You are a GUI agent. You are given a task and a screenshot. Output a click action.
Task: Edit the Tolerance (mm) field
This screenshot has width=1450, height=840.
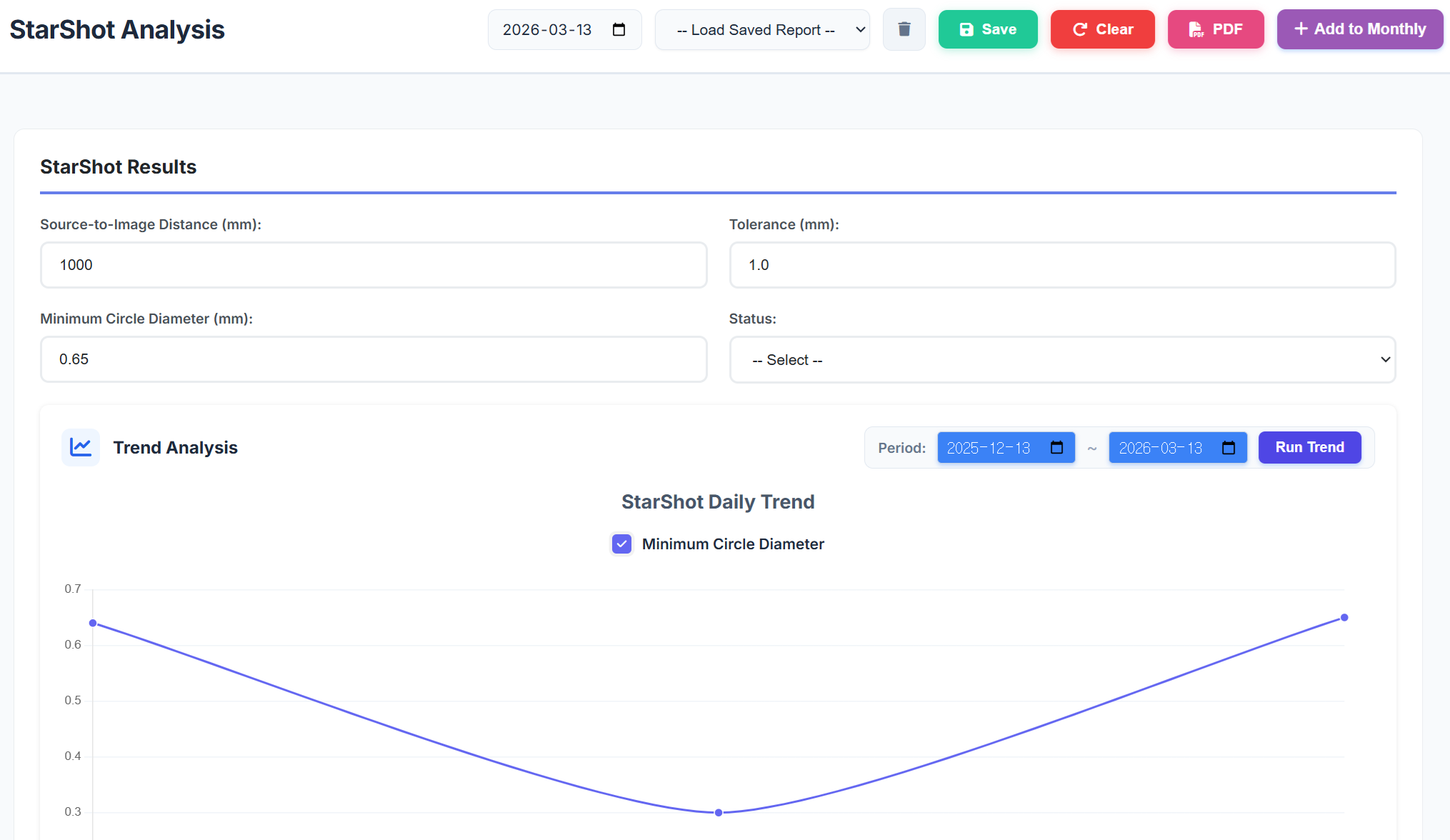[x=1062, y=265]
